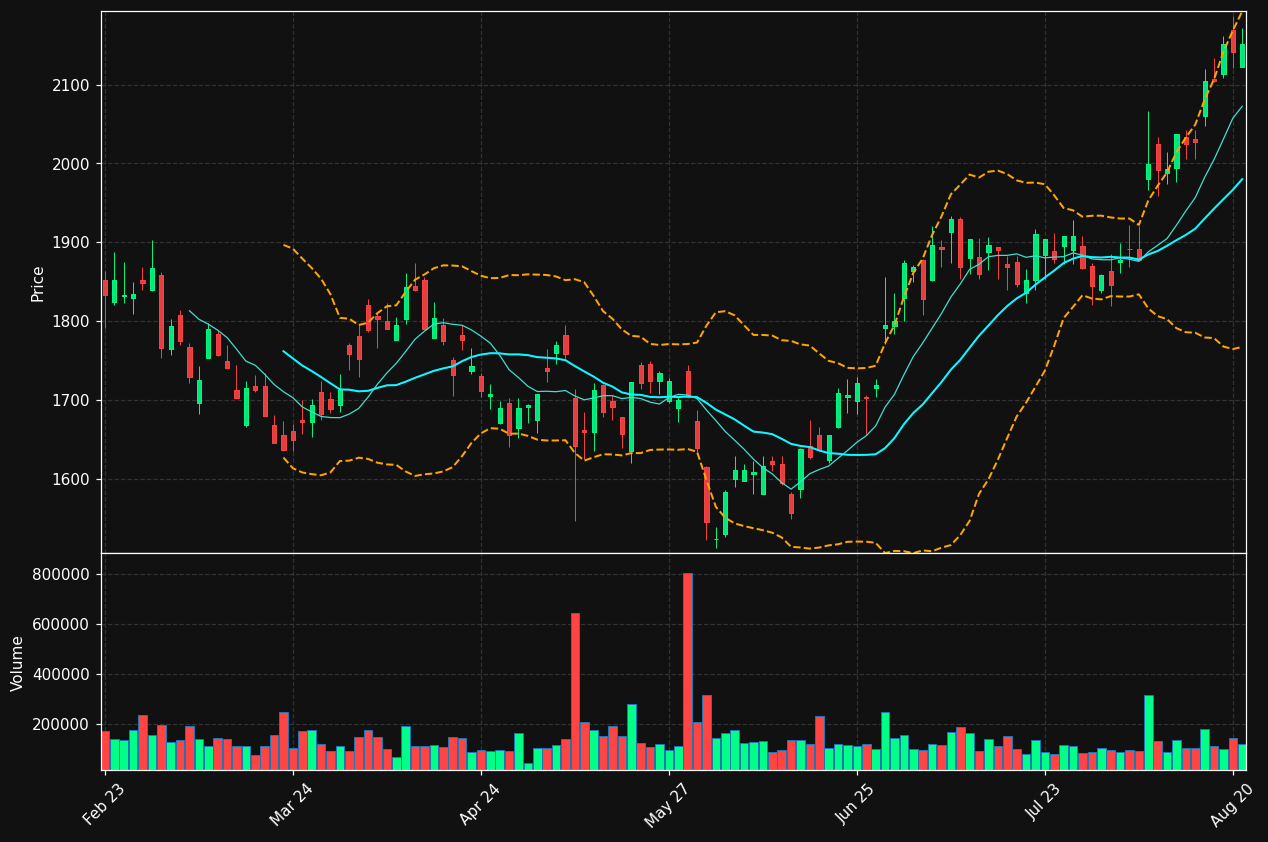Click the tallest red volume bar
Viewport: 1268px width, 842px height.
pos(688,671)
